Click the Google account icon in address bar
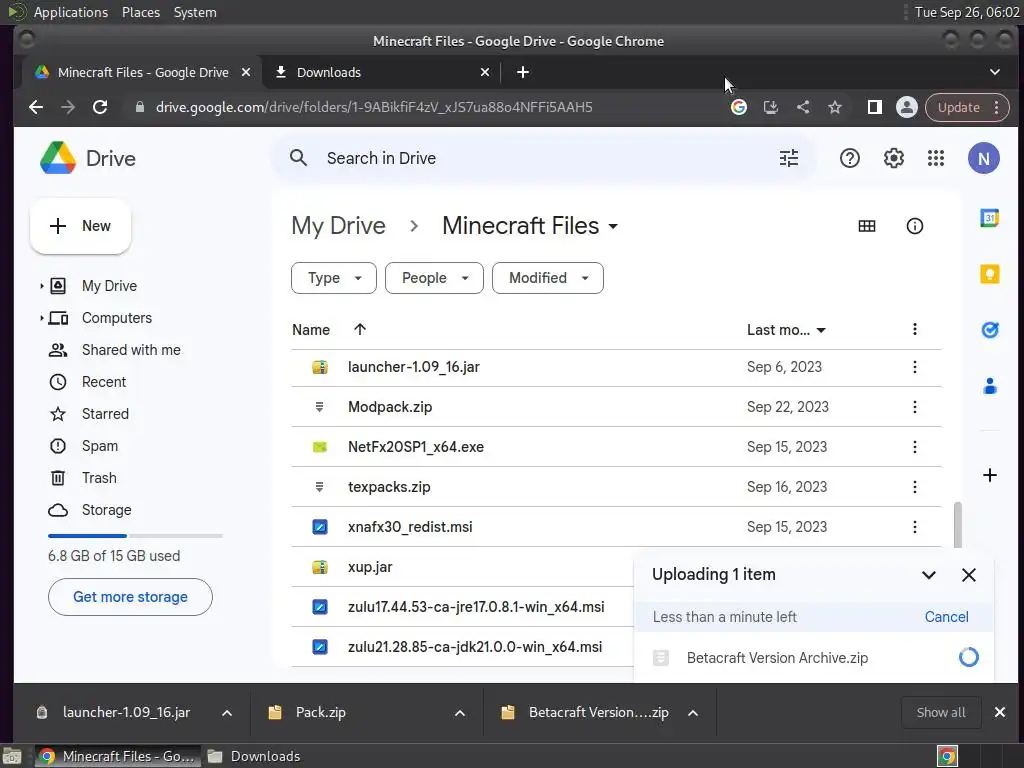 [x=739, y=107]
